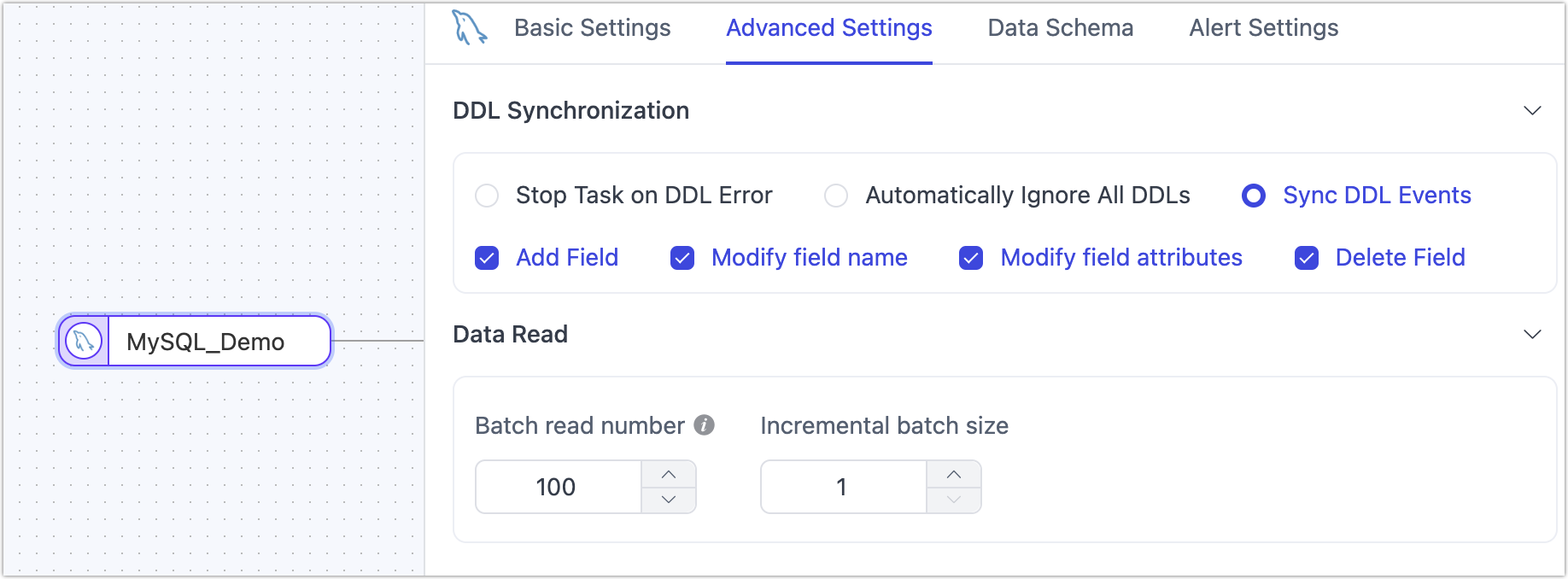Open the Data Schema tab
This screenshot has height=579, width=1568.
[x=1060, y=28]
